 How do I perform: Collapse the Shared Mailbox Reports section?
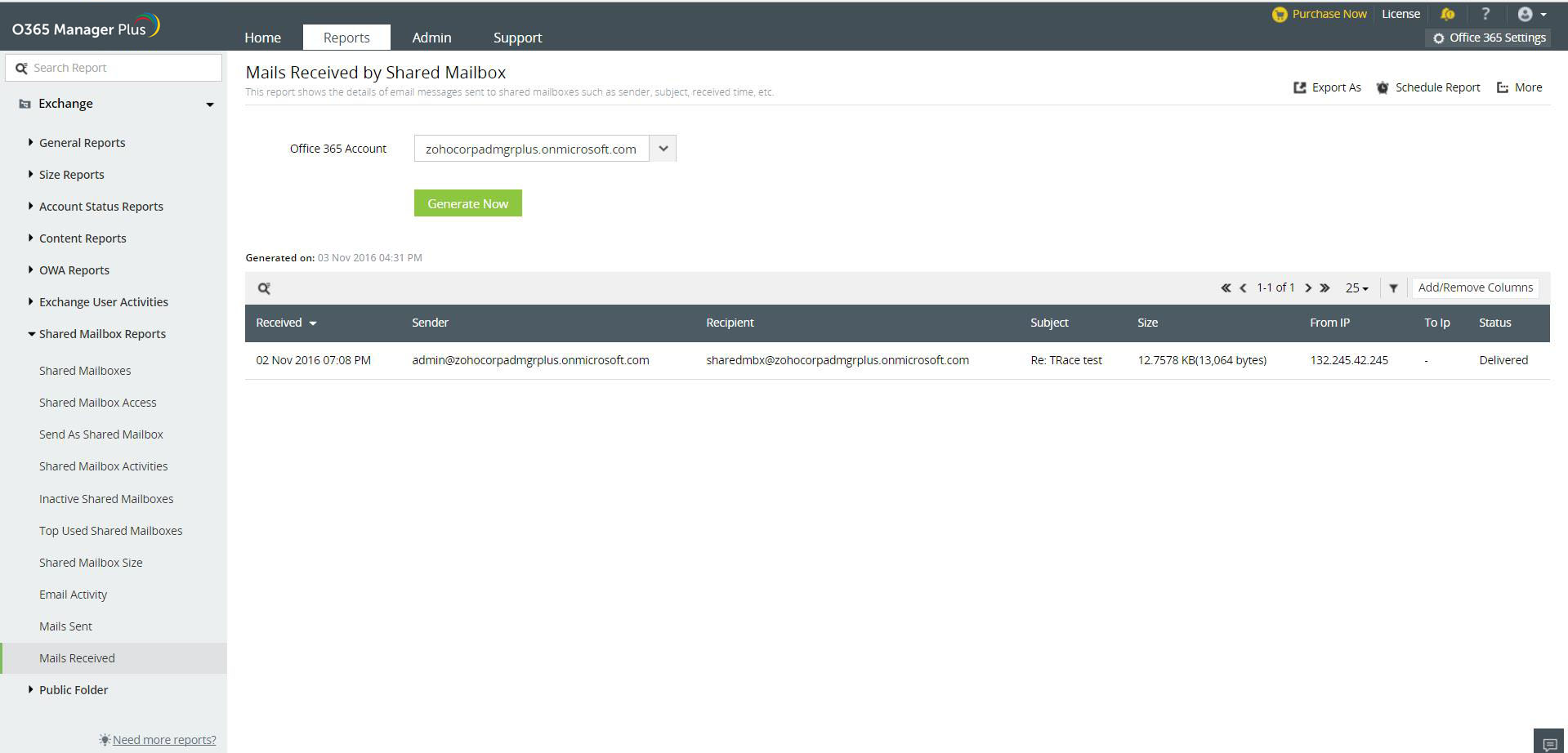coord(102,334)
